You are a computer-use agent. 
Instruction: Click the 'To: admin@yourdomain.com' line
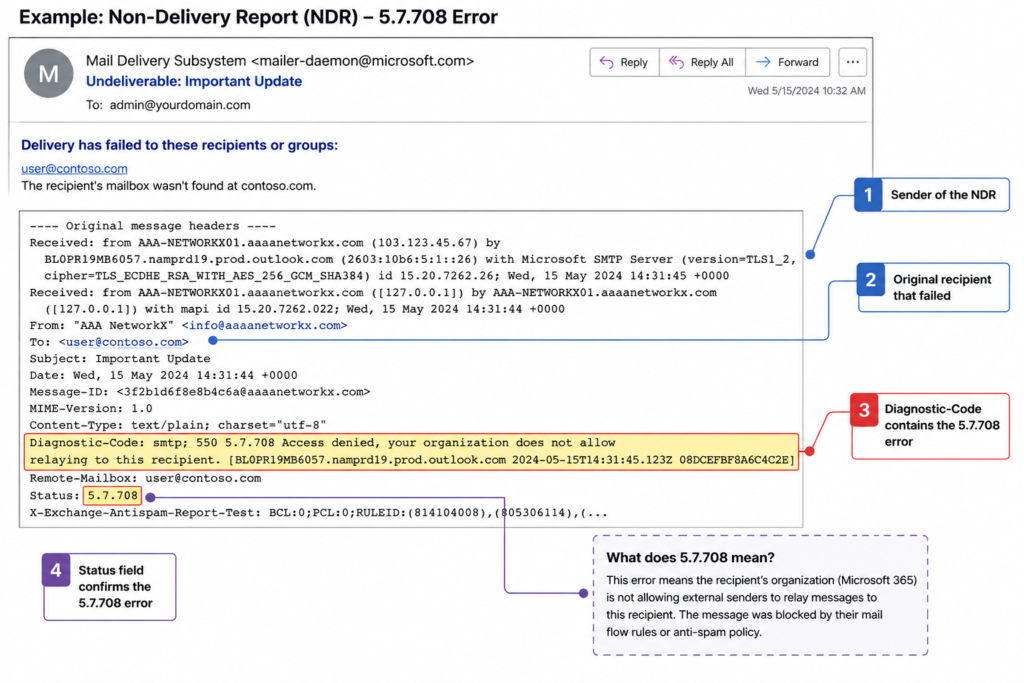coord(168,104)
